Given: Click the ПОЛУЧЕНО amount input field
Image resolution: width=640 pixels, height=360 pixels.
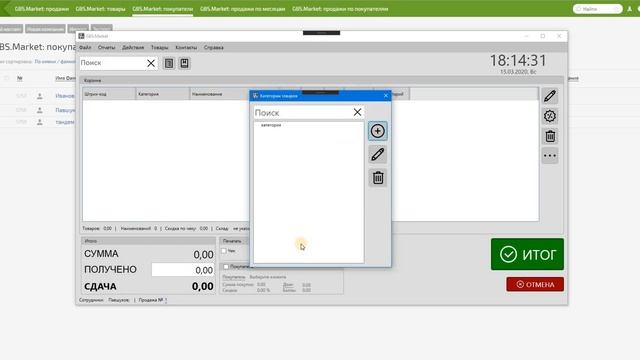Looking at the screenshot, I should point(183,270).
